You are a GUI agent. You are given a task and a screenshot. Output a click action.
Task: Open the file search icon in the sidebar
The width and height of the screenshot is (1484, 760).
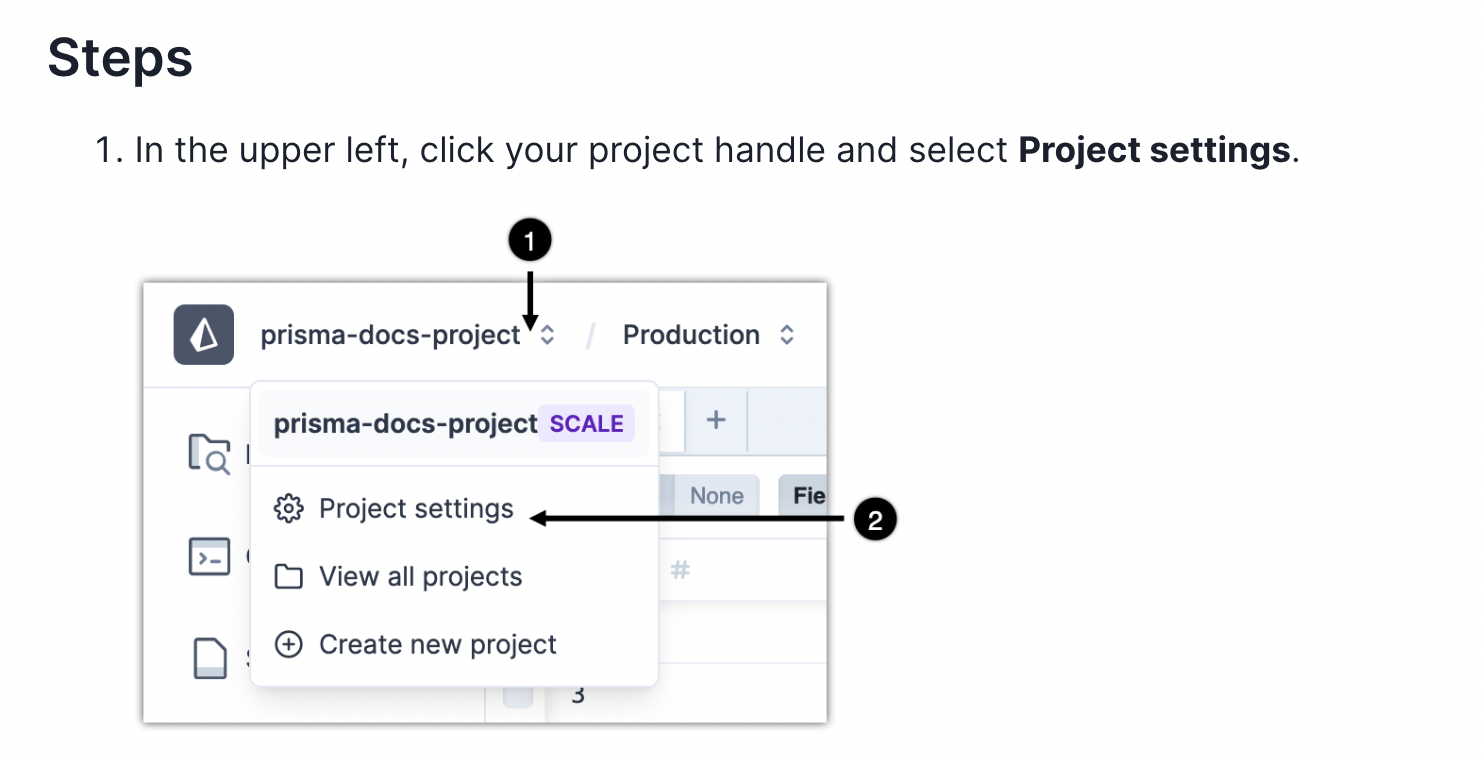208,454
